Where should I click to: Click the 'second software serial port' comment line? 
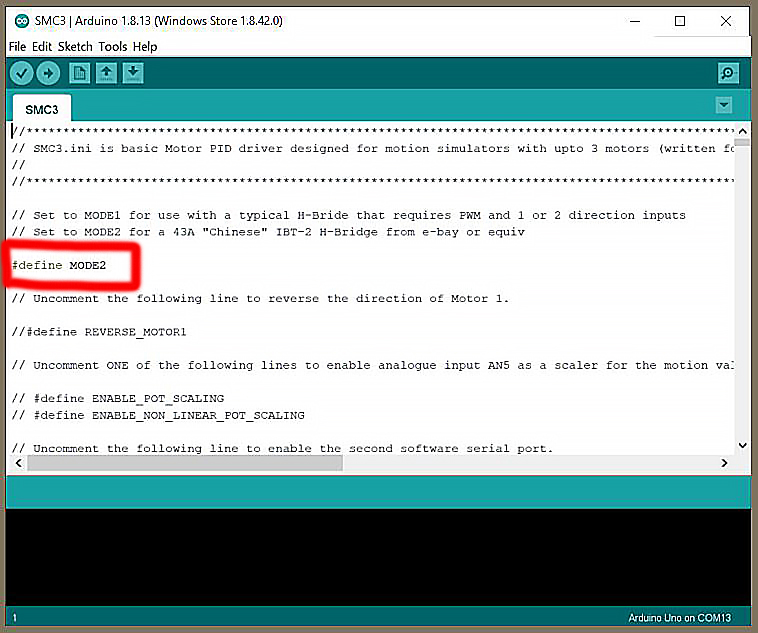click(282, 449)
